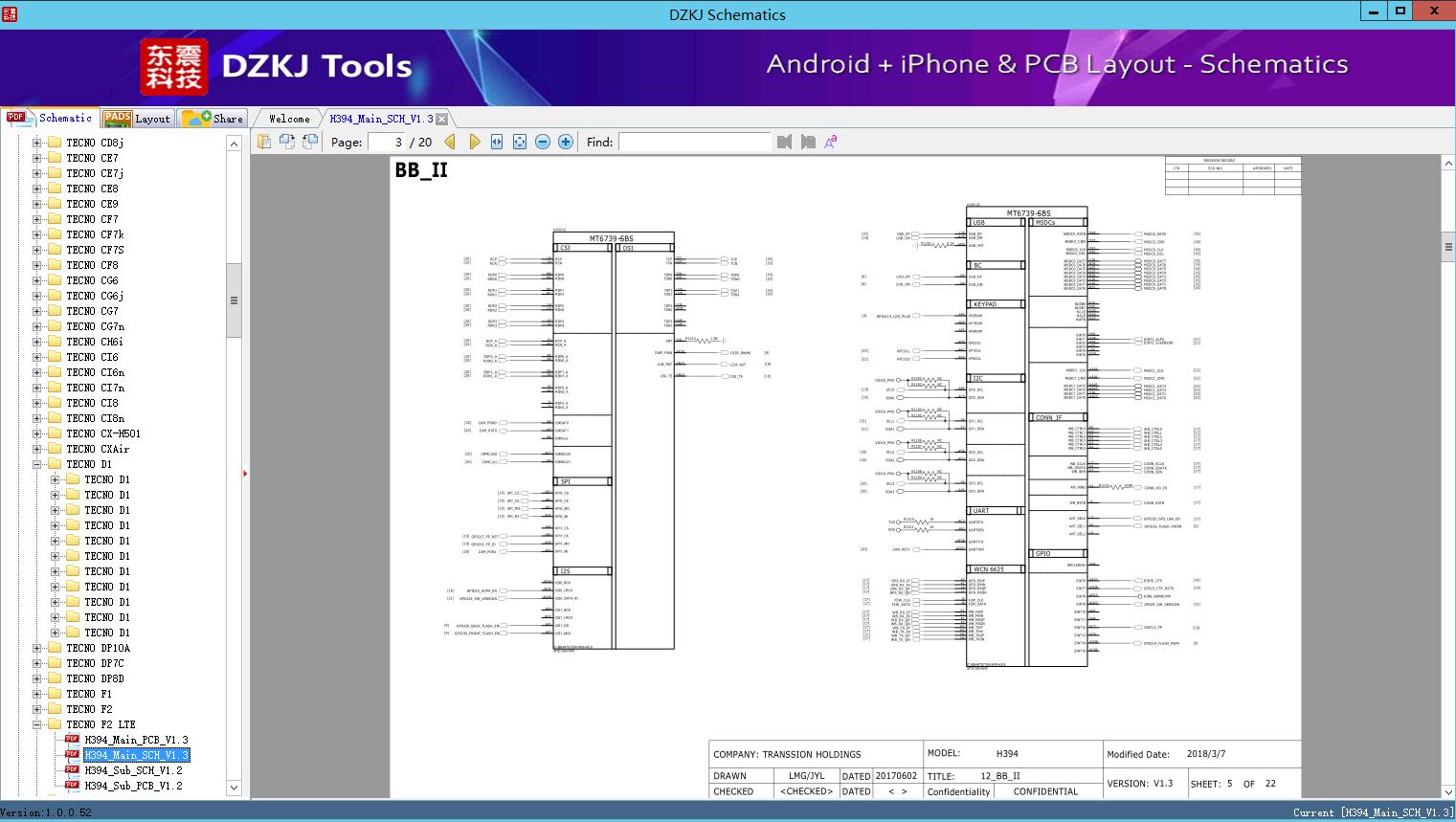The width and height of the screenshot is (1456, 822).
Task: Zoom in with the plus icon
Action: [566, 142]
